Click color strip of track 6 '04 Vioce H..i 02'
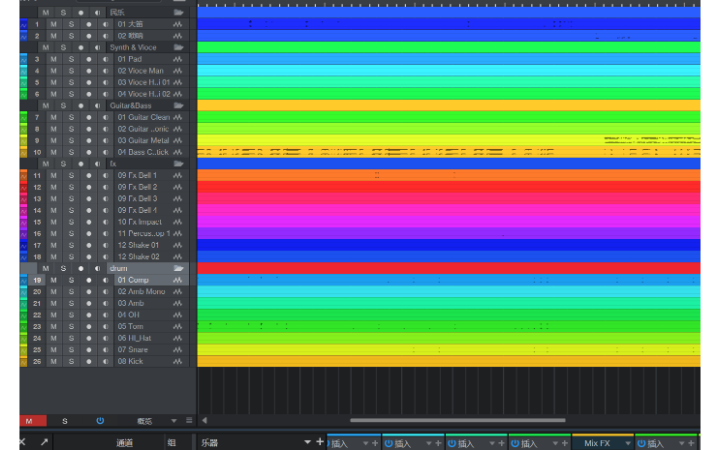The image size is (720, 450). (23, 94)
